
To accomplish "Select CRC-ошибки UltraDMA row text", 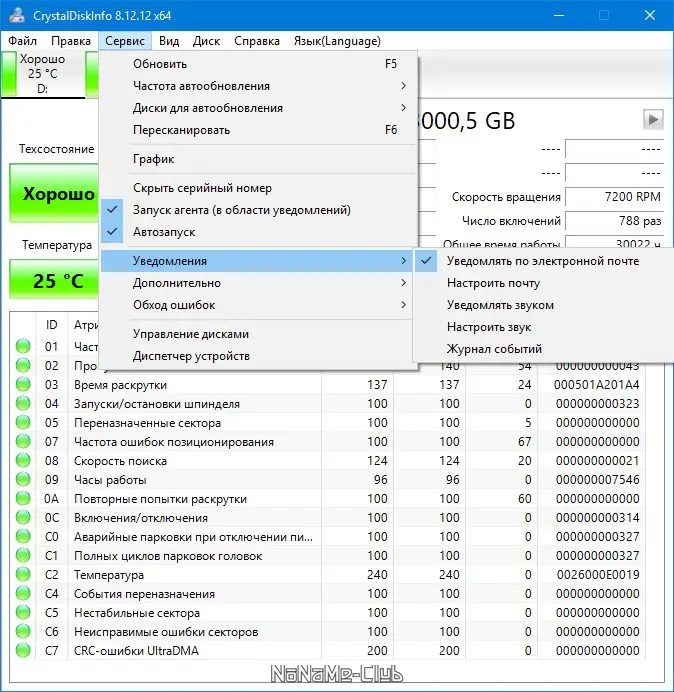I will (x=136, y=651).
